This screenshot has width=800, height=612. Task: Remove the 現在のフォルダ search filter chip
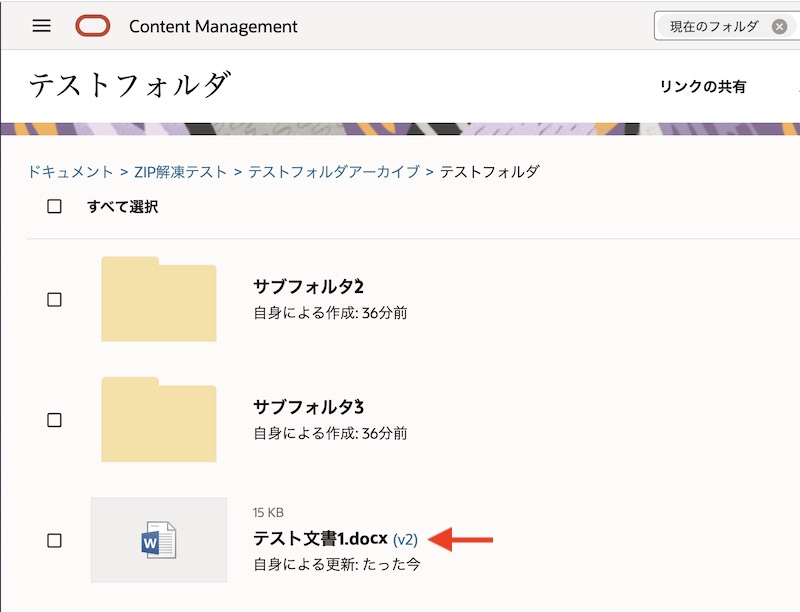point(779,27)
